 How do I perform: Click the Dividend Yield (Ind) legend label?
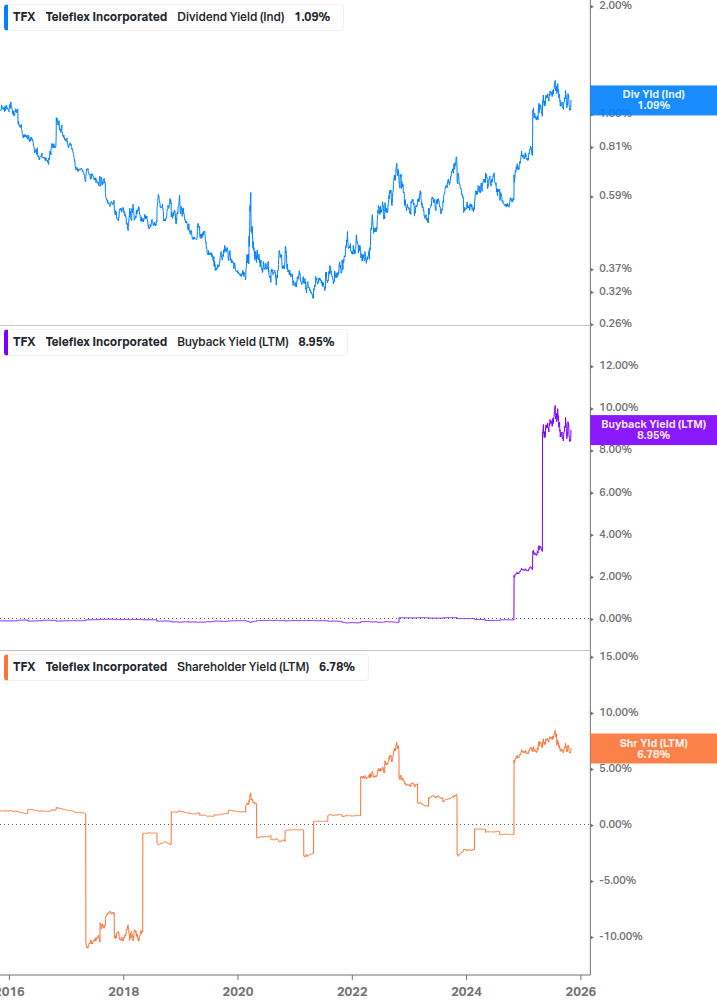pyautogui.click(x=231, y=17)
